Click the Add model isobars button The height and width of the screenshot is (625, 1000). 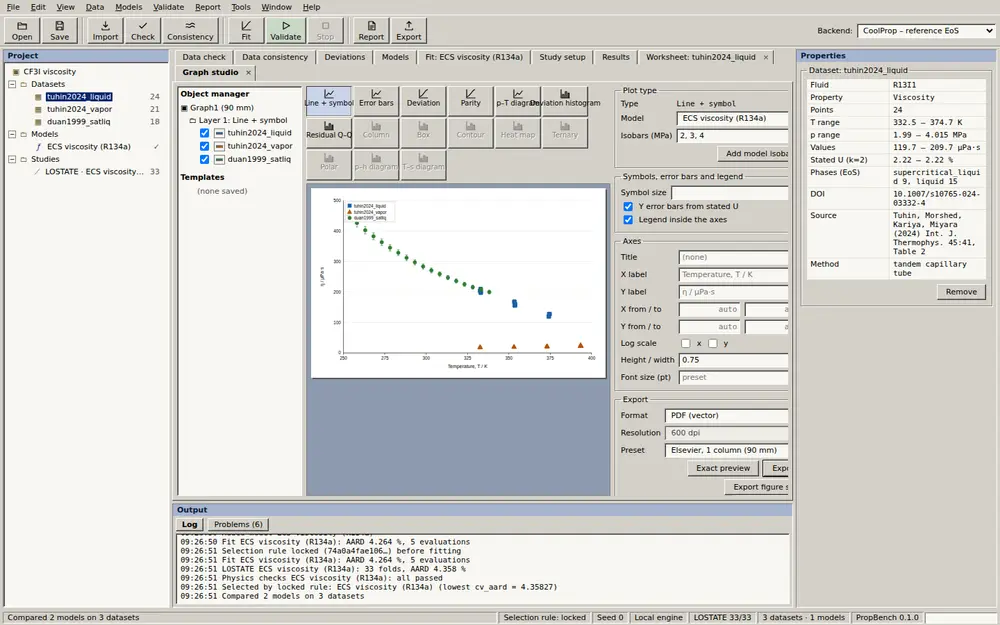tap(753, 154)
